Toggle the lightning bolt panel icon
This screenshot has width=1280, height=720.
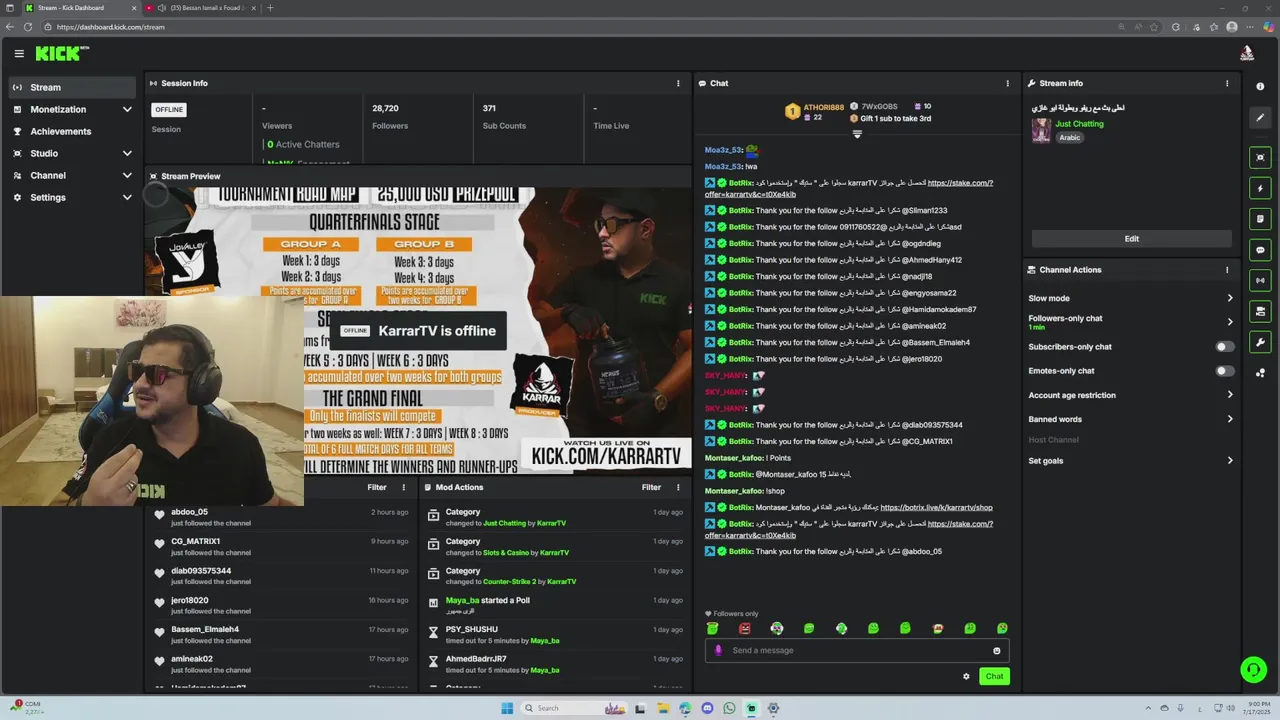[1260, 188]
